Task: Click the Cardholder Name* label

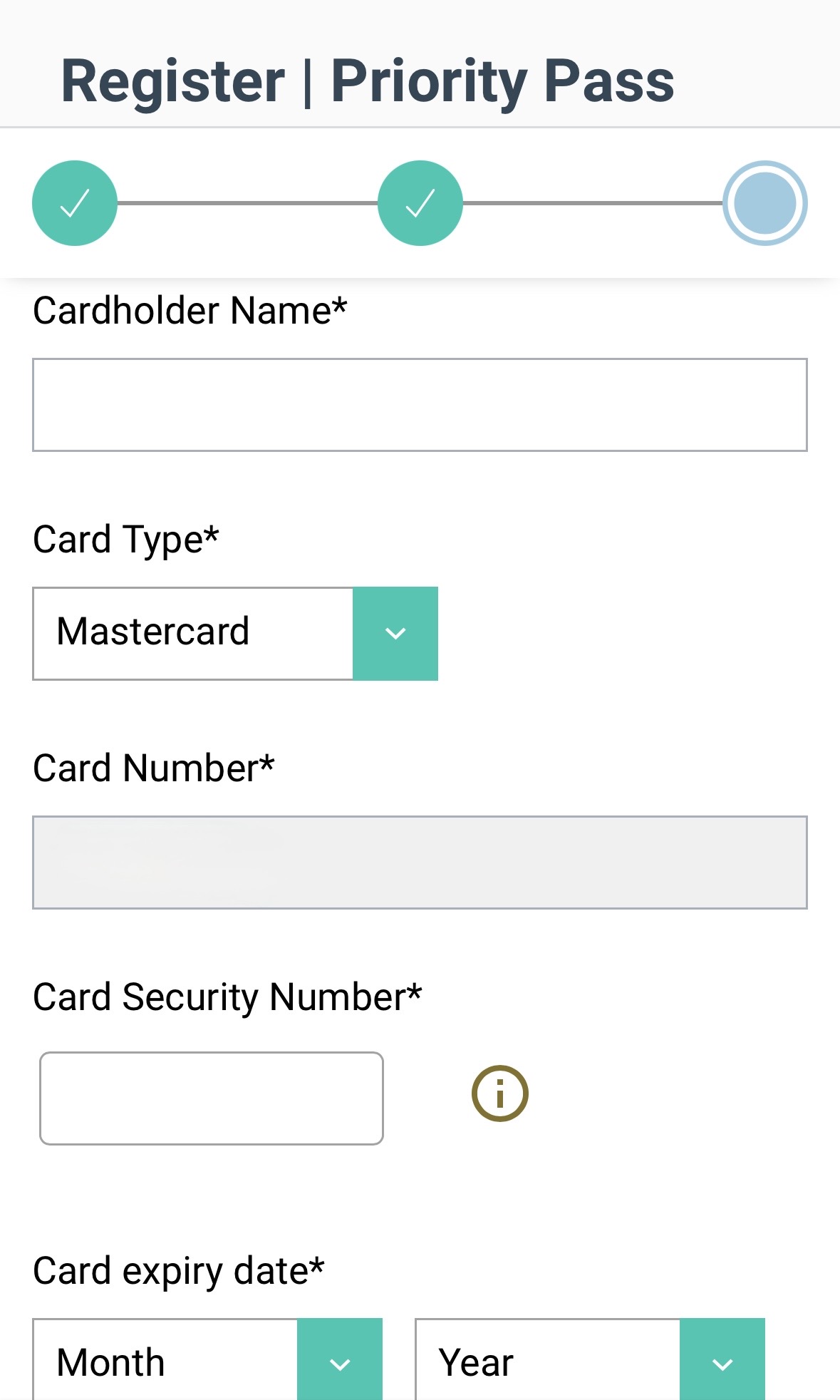Action: [190, 311]
